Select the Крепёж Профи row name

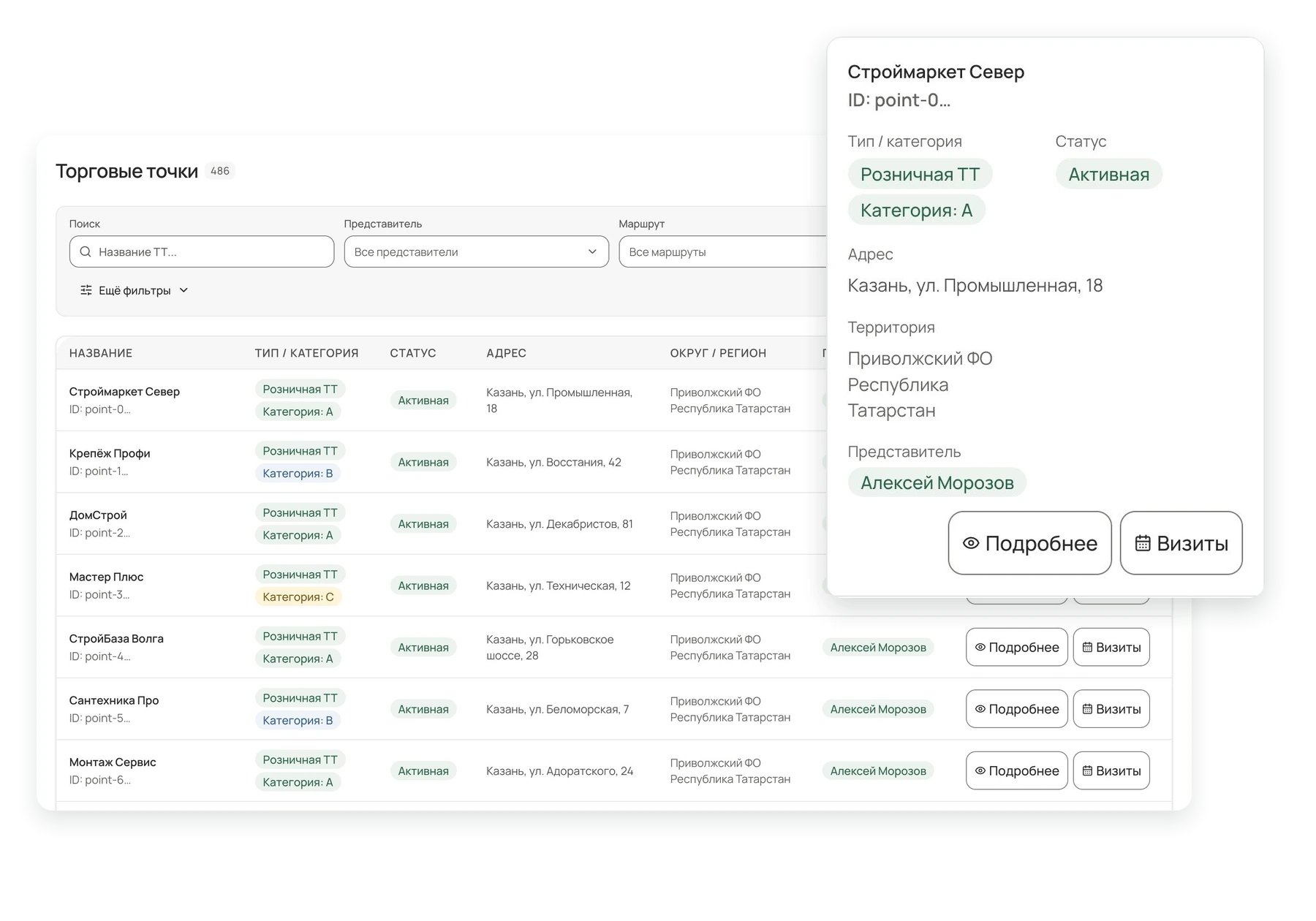(x=110, y=453)
